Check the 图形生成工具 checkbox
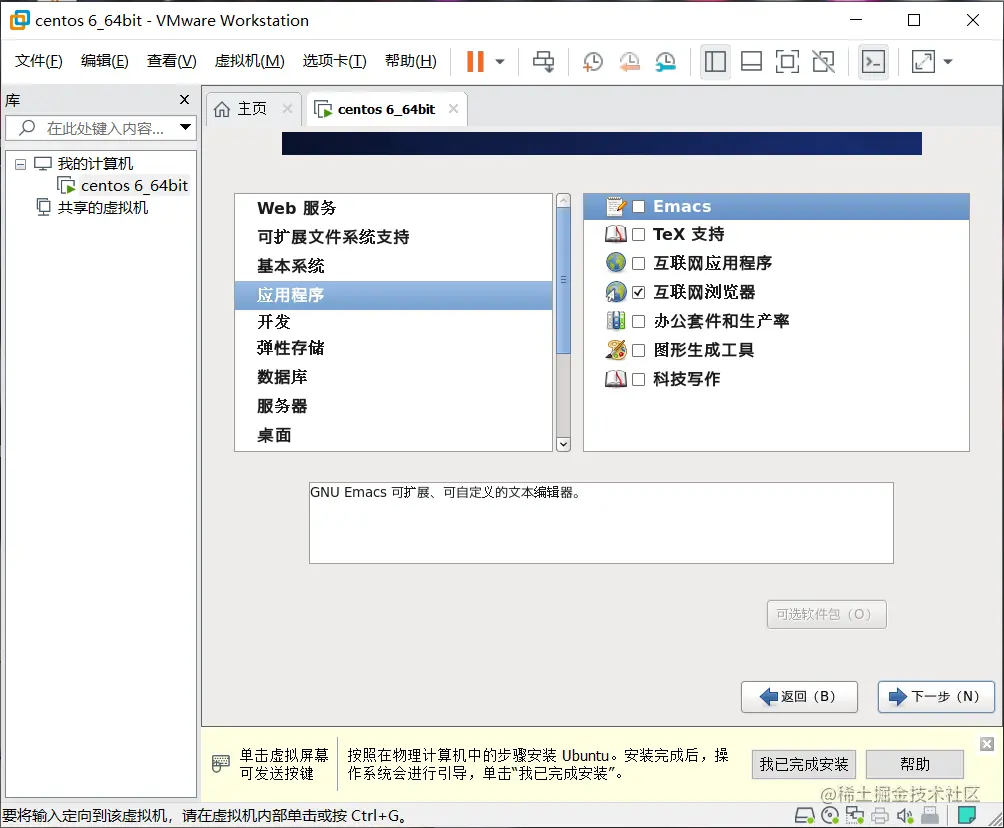The image size is (1004, 828). click(638, 350)
